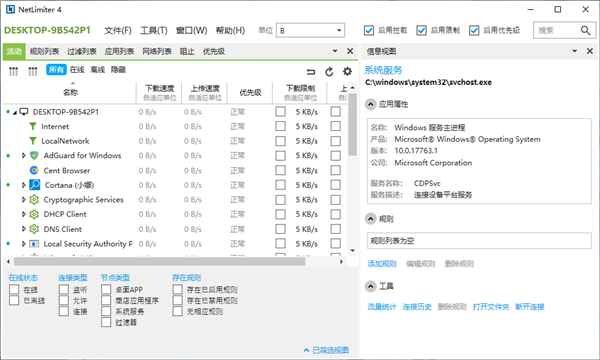Click the first column-layout icon
This screenshot has width=600, height=360.
[13, 71]
